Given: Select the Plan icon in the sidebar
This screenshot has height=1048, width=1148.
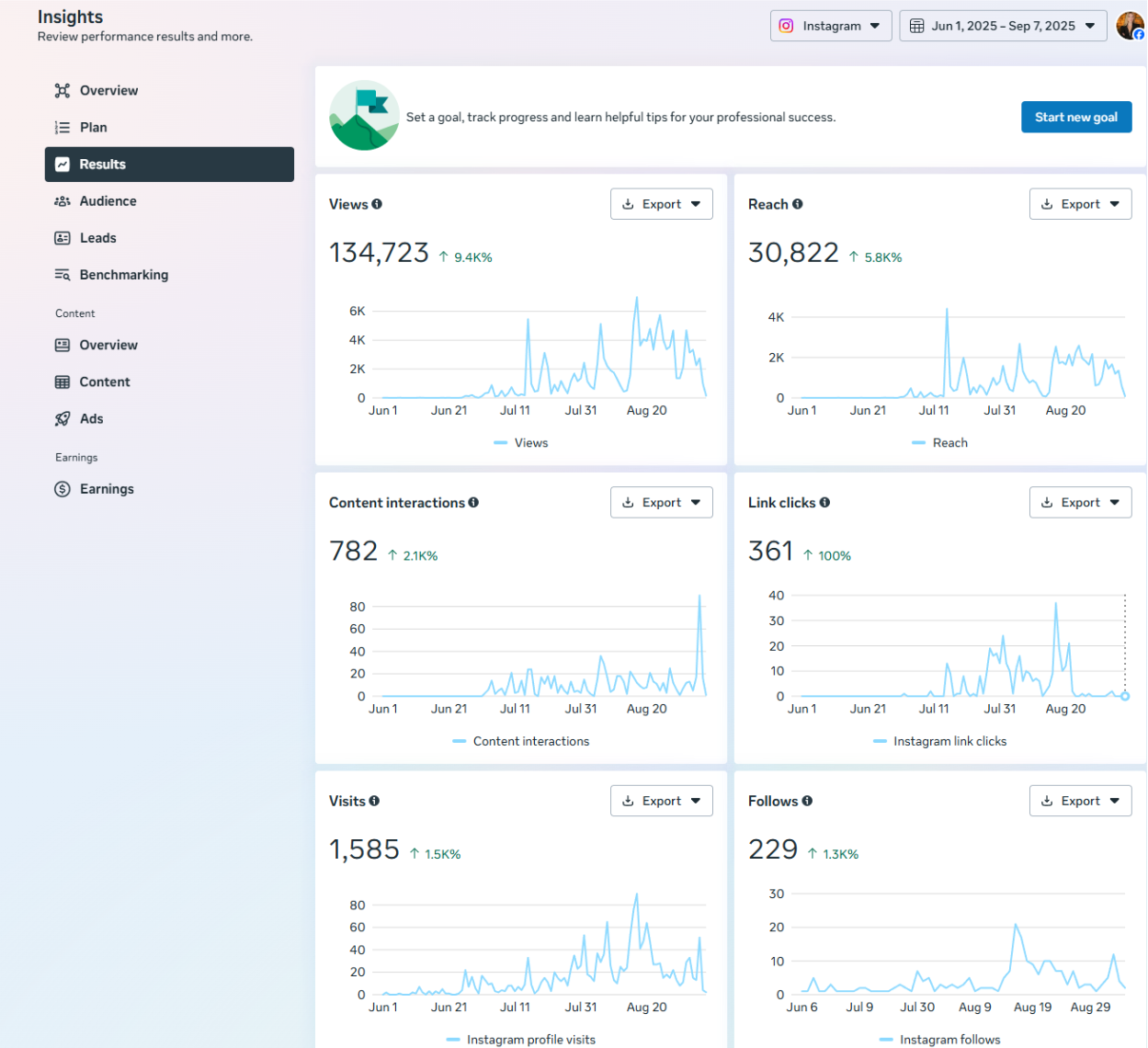Looking at the screenshot, I should pos(62,127).
